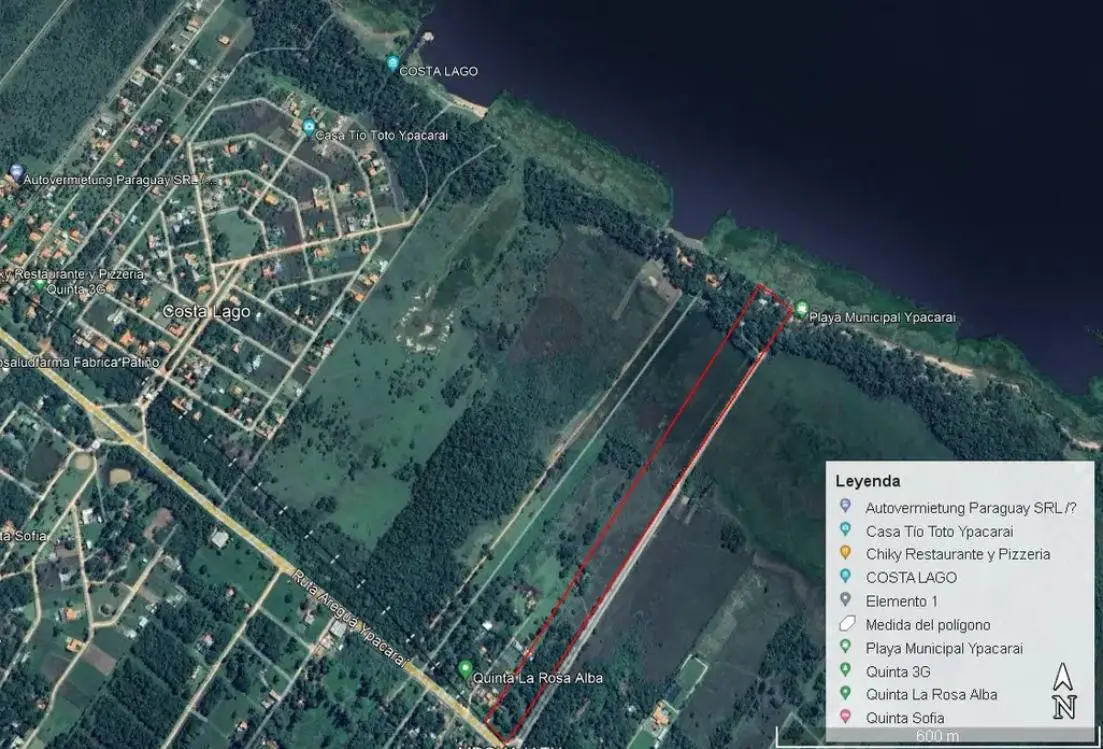
Task: Click the 'Costa Lago' neighborhood label
Action: click(206, 312)
